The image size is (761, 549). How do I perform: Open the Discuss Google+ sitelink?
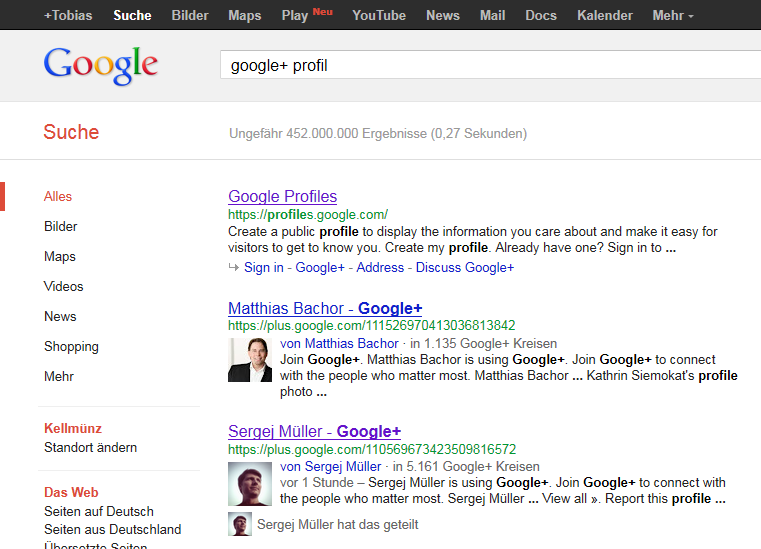point(465,267)
